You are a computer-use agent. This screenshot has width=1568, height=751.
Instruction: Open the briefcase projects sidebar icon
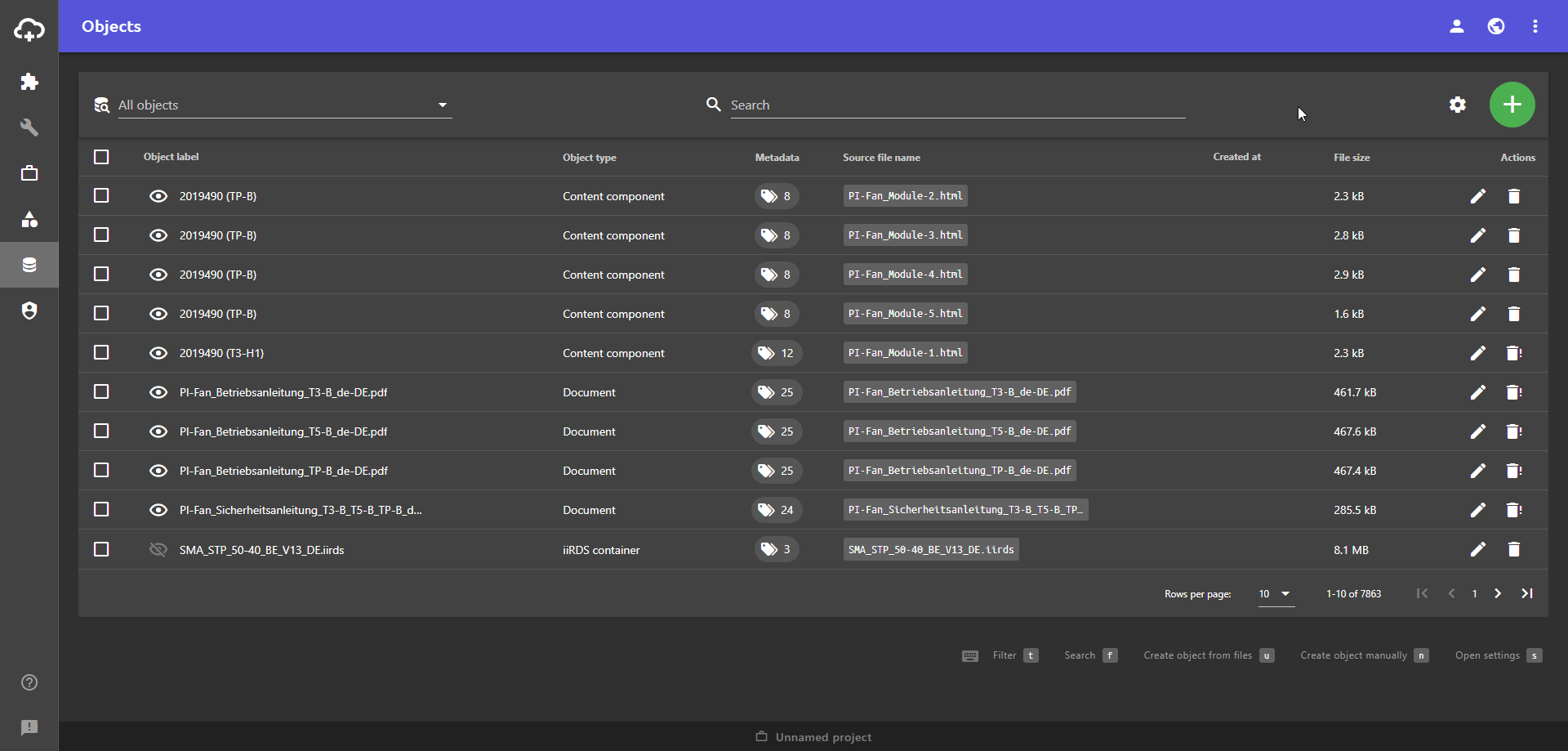(x=29, y=173)
